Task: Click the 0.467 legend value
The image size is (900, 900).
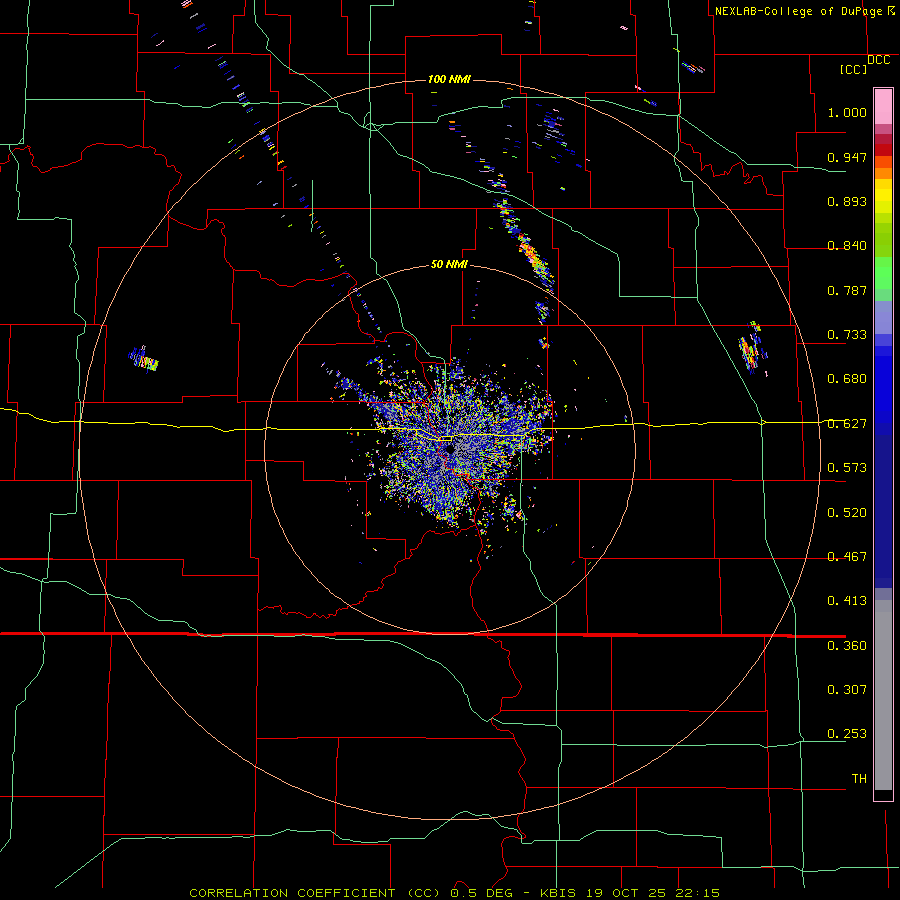Action: [x=847, y=557]
